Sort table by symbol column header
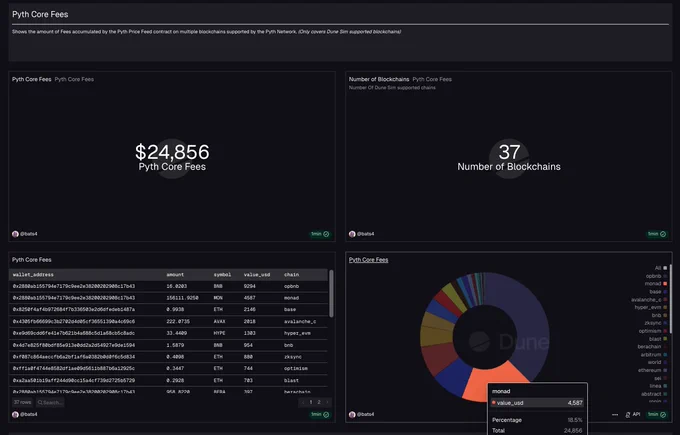The height and width of the screenshot is (435, 680). point(222,275)
